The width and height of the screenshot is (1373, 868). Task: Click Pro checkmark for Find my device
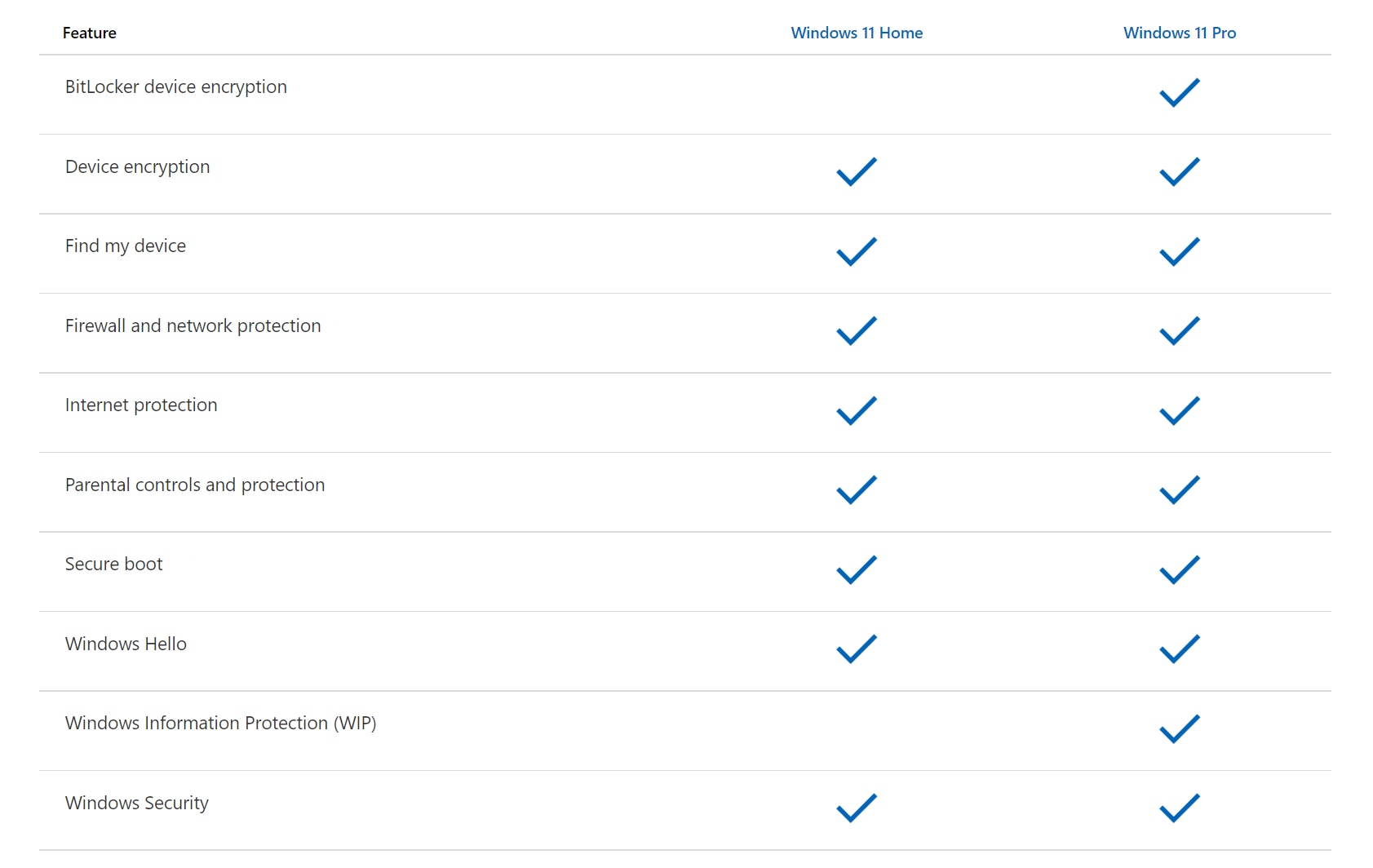point(1180,251)
